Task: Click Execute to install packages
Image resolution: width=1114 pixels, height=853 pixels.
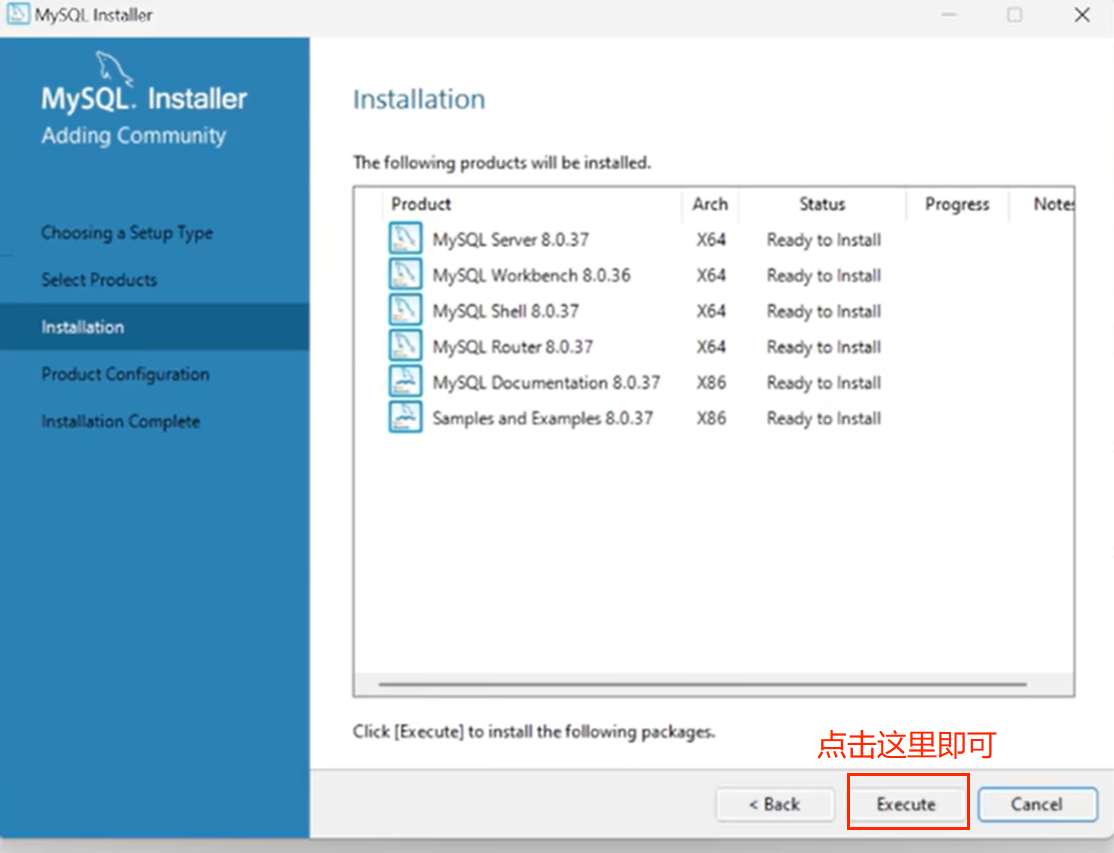Action: point(906,804)
